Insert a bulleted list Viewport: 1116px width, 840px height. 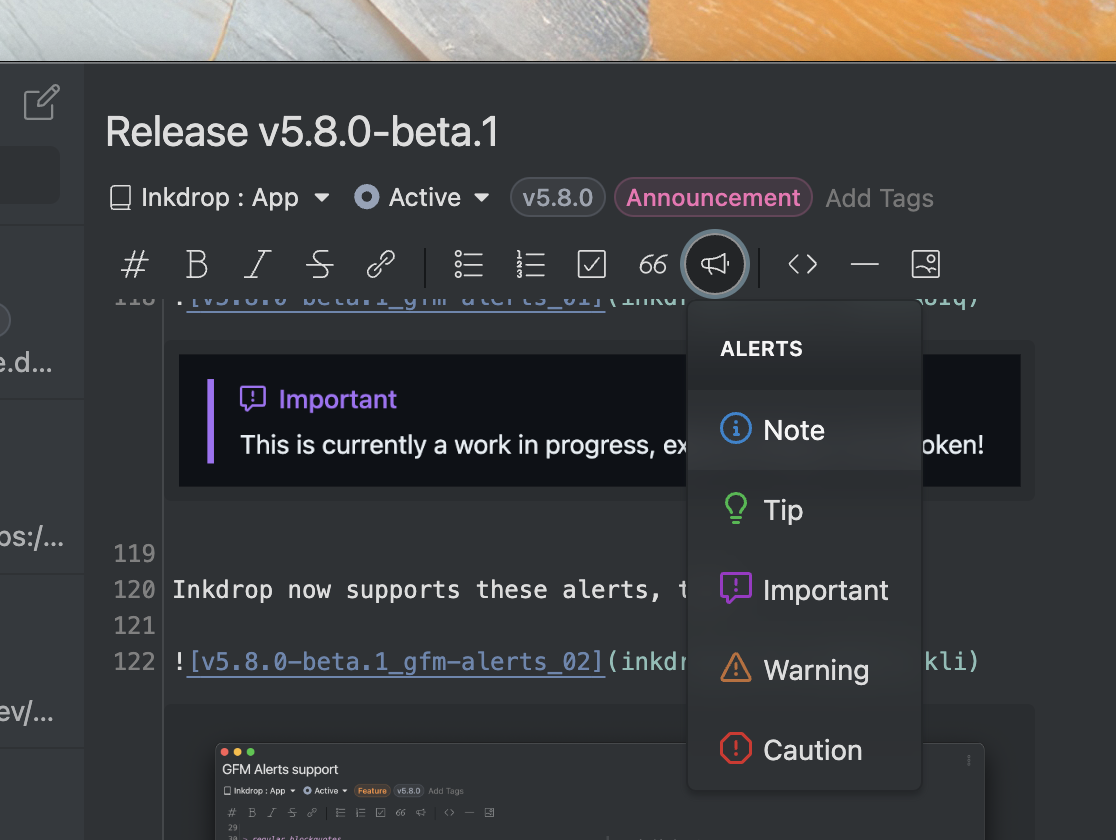click(x=468, y=264)
